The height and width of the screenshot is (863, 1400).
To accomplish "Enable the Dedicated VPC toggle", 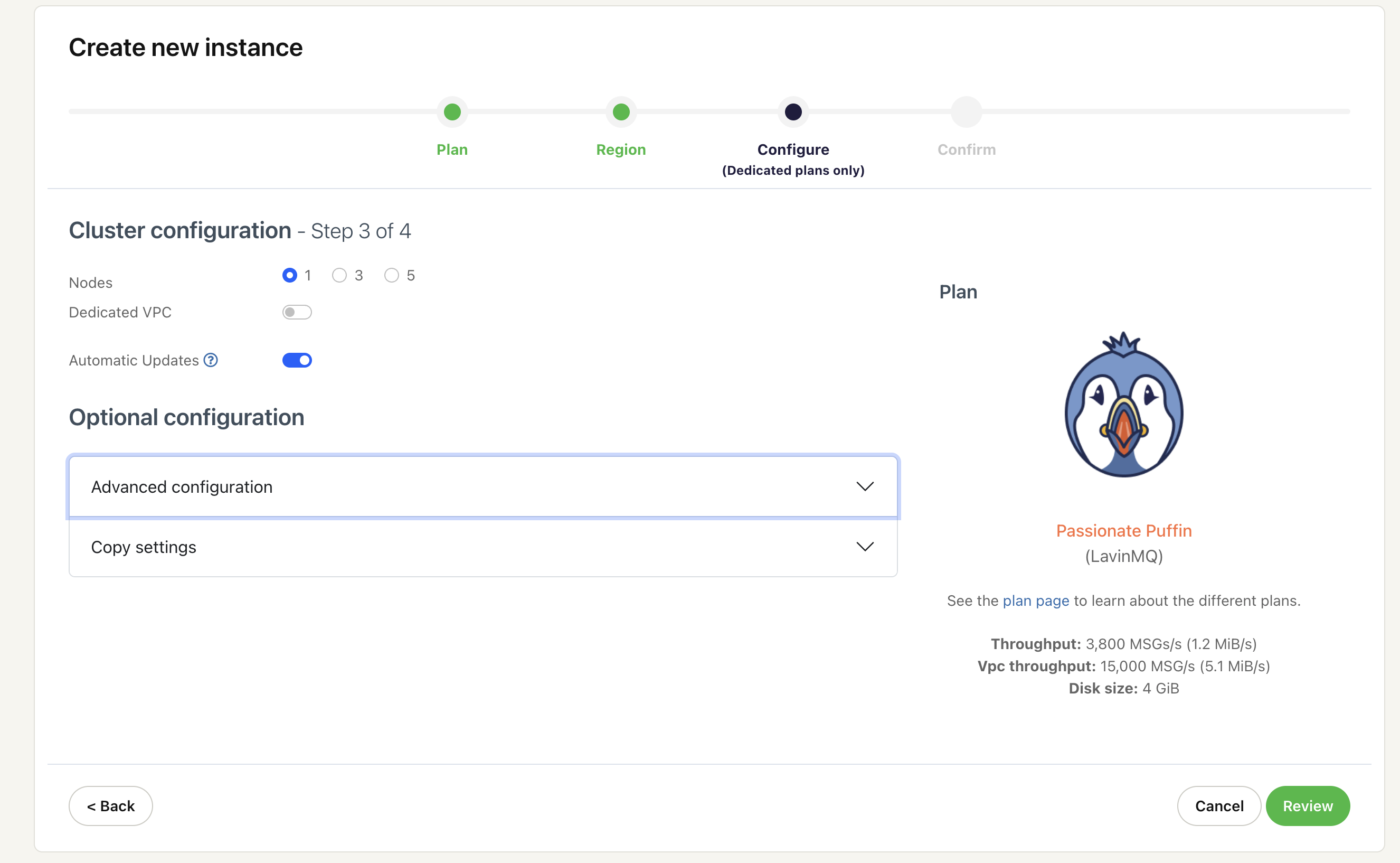I will (297, 312).
